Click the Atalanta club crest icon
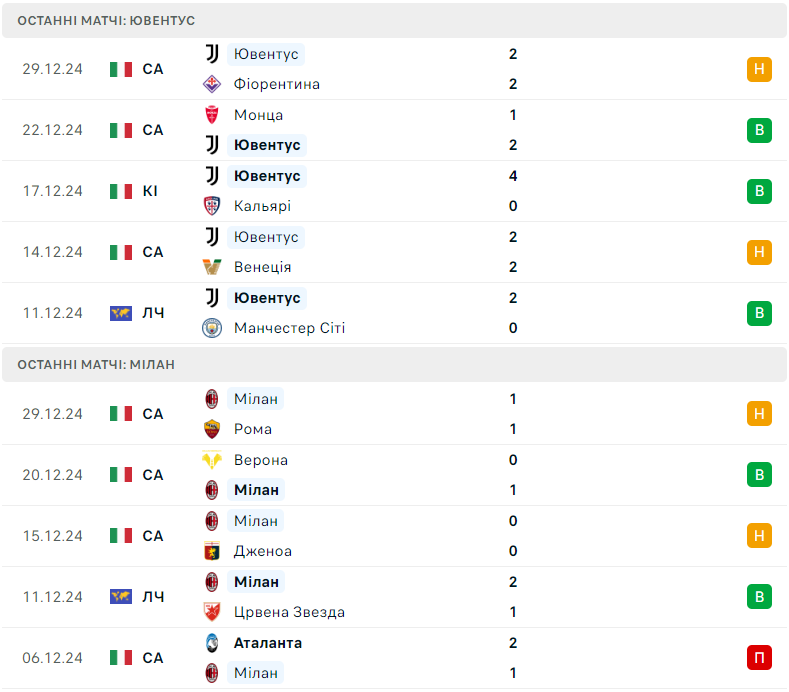789x692 pixels. tap(212, 643)
